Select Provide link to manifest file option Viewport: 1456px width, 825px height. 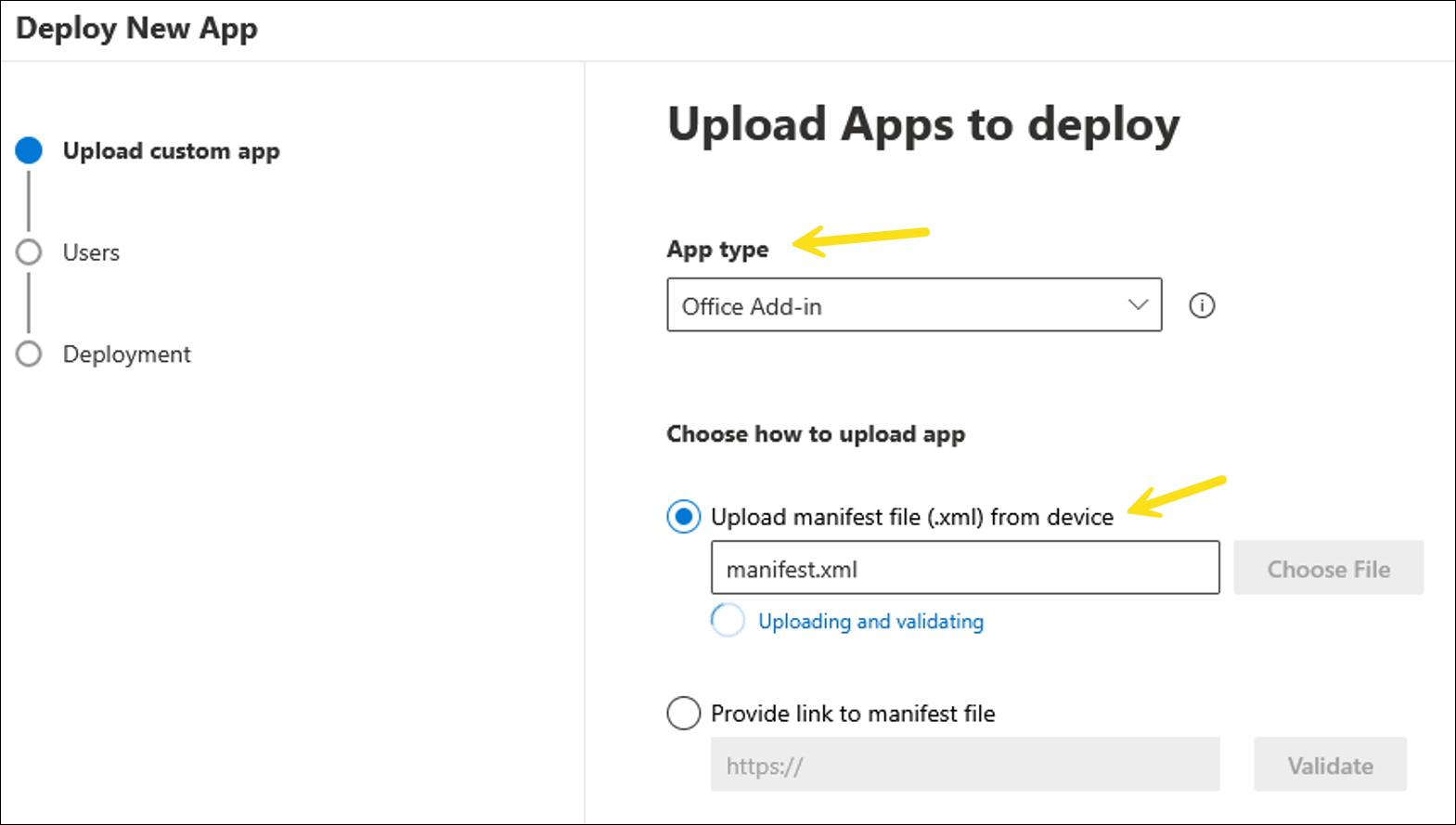click(x=684, y=713)
